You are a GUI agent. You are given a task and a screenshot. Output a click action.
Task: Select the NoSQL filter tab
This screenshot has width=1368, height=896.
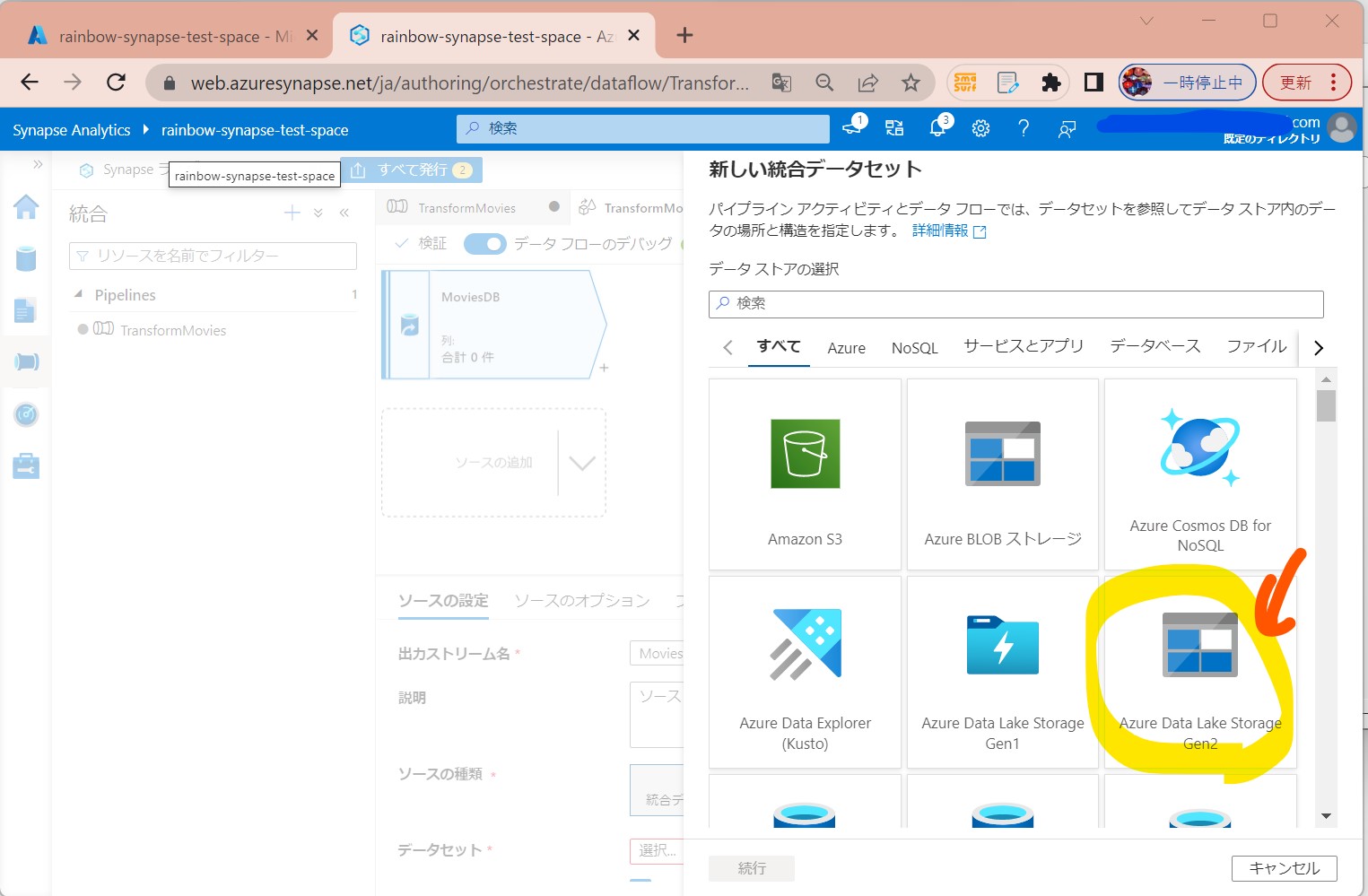[915, 348]
